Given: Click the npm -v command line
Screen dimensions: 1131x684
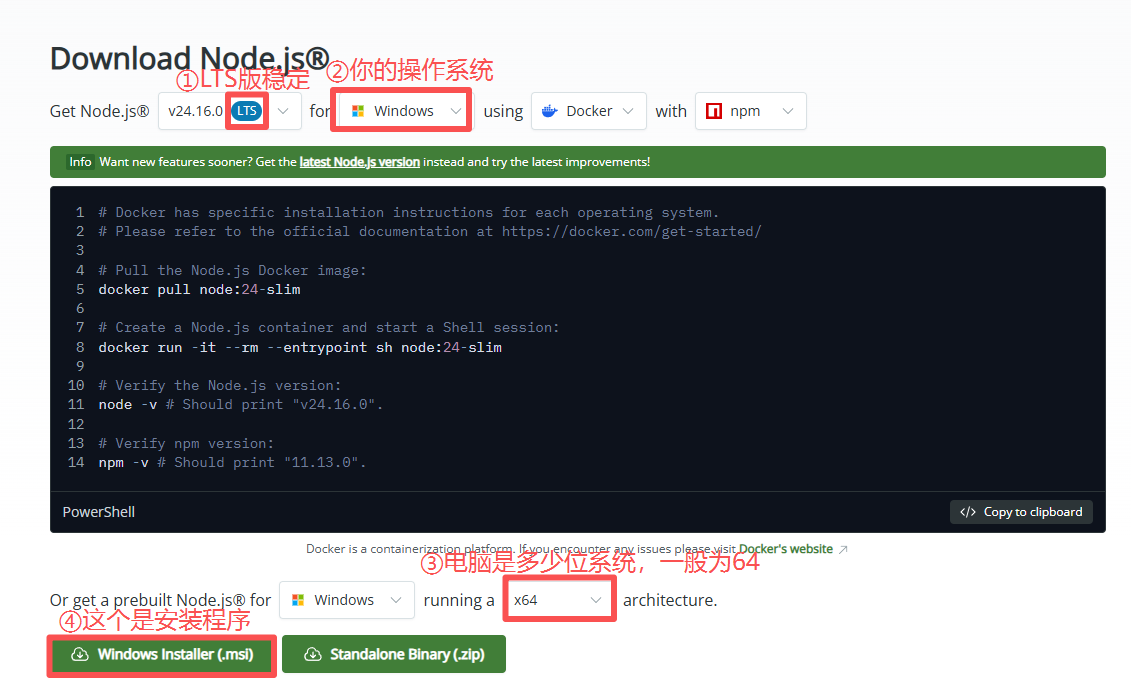Looking at the screenshot, I should tap(232, 462).
